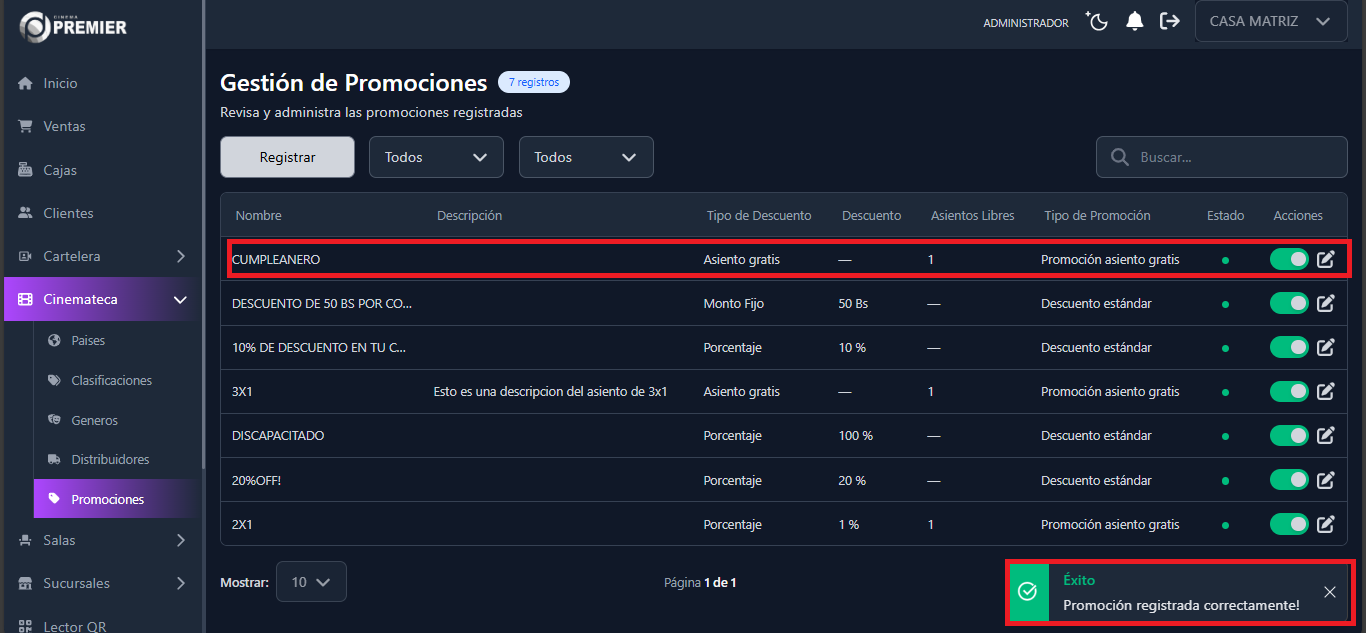The image size is (1366, 633).
Task: Disable the CUMPLEANERO promotion toggle
Action: click(x=1289, y=260)
